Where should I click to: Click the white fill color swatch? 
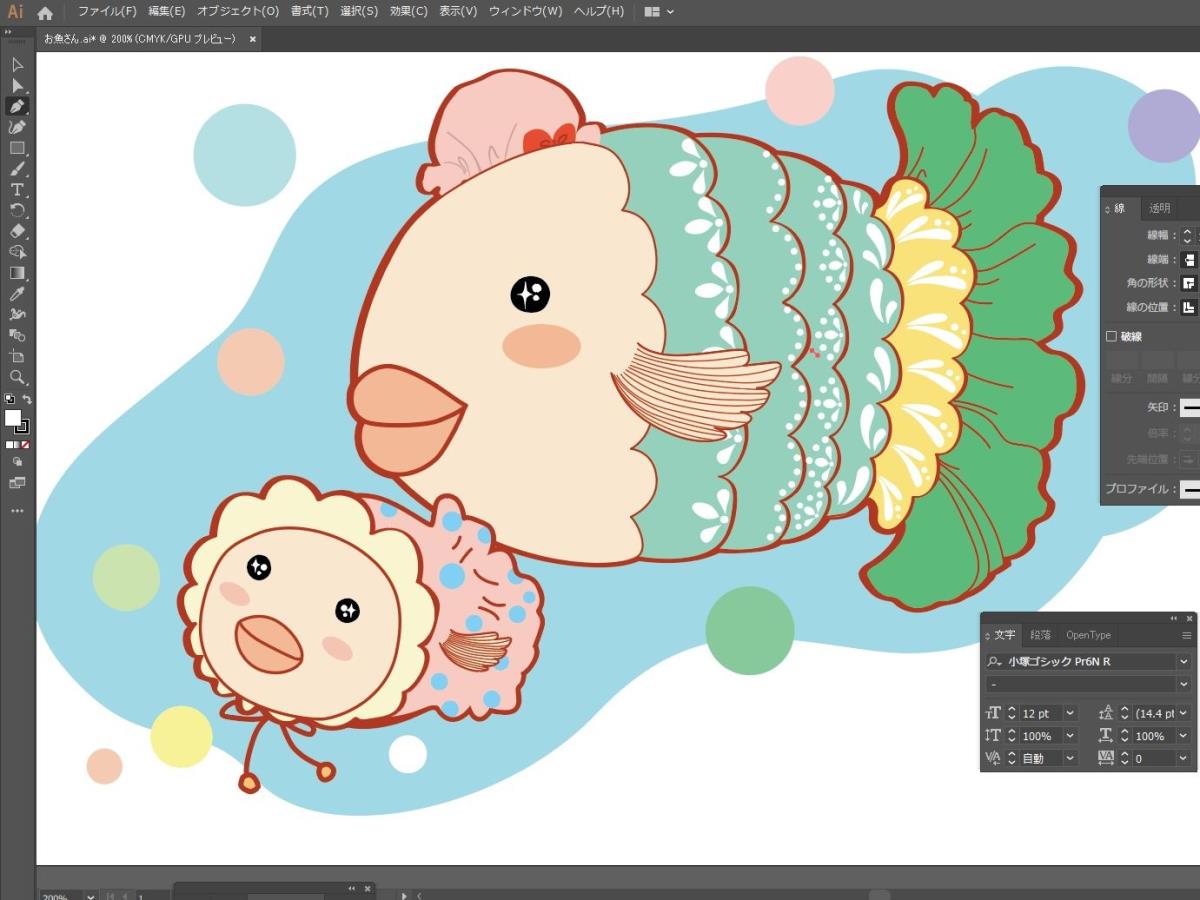(x=13, y=417)
